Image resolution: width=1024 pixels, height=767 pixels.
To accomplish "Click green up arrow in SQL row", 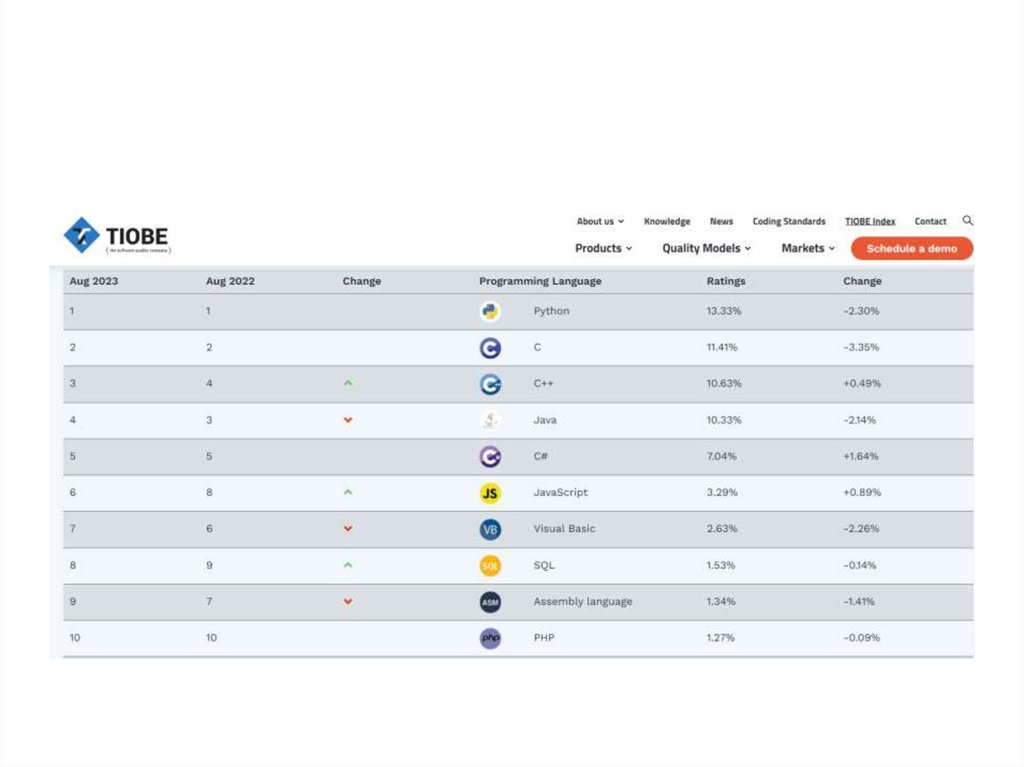I will point(348,564).
